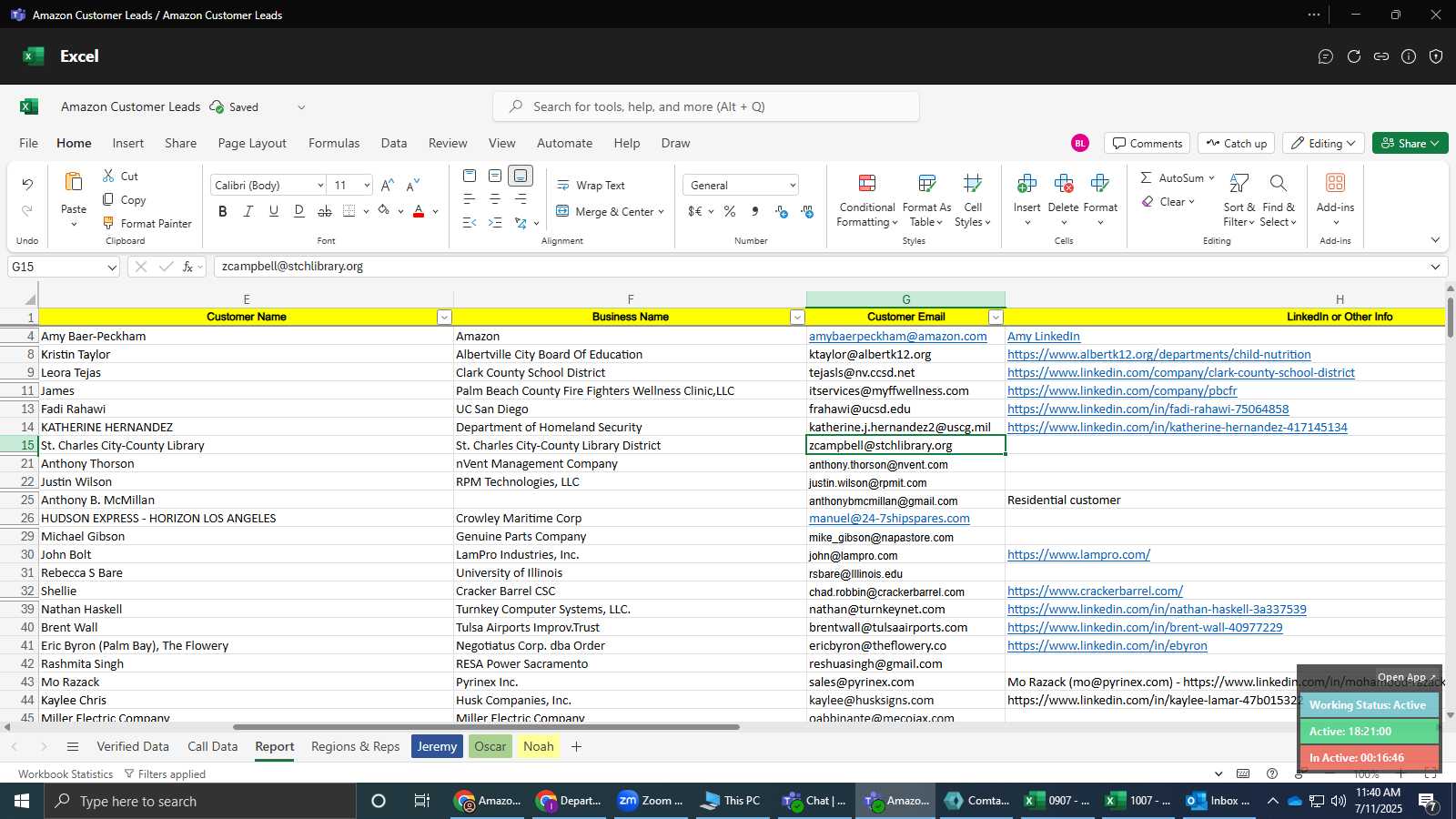Click the Cut scissors icon
This screenshot has height=819, width=1456.
coord(108,176)
